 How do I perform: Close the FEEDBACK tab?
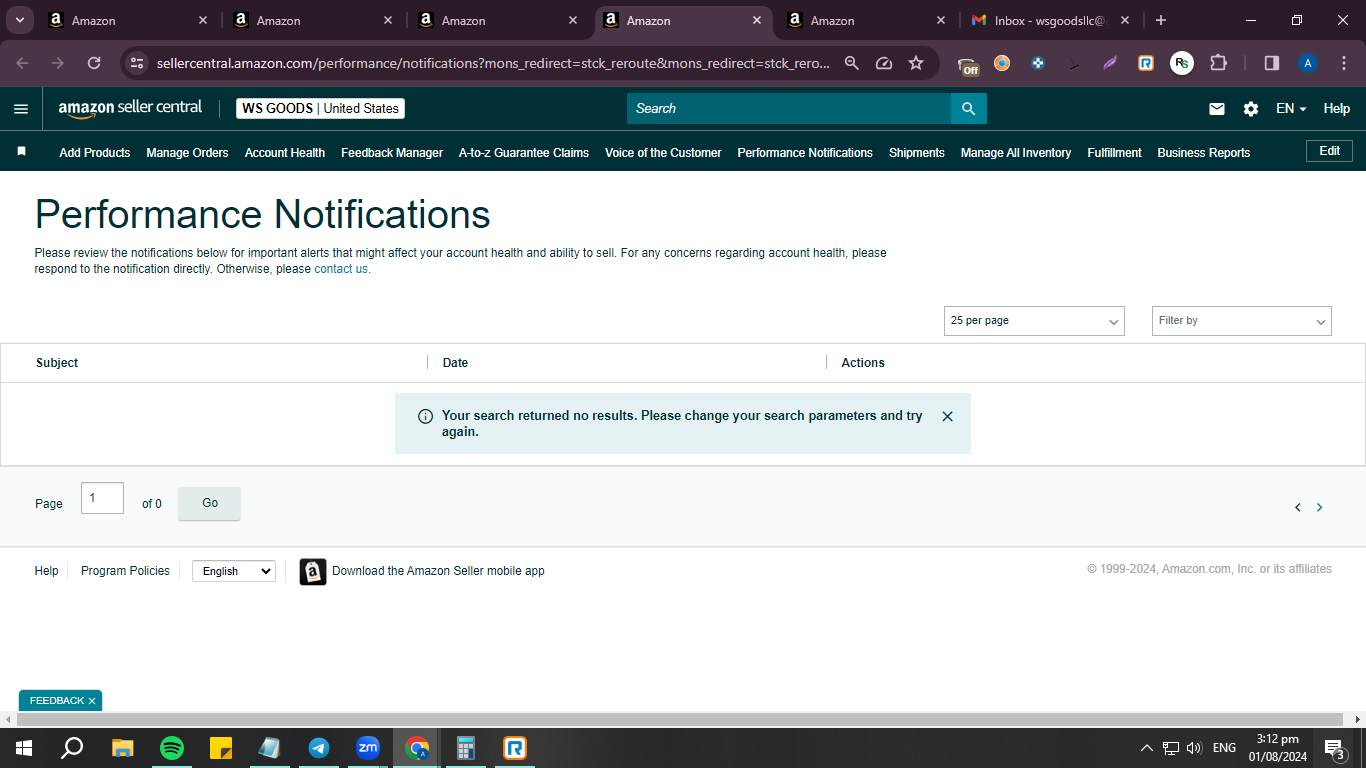tap(92, 701)
